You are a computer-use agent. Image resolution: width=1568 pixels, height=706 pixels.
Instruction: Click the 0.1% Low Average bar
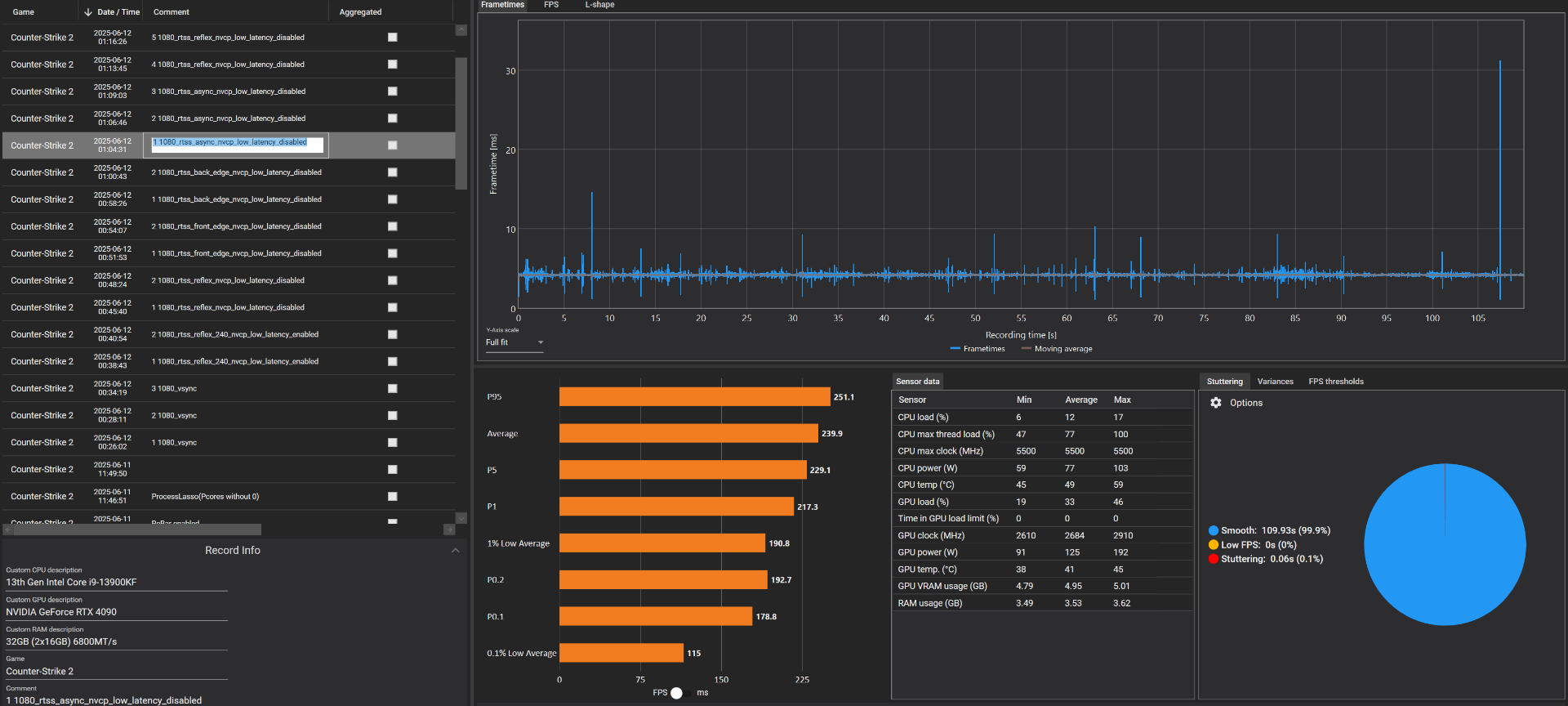[621, 653]
